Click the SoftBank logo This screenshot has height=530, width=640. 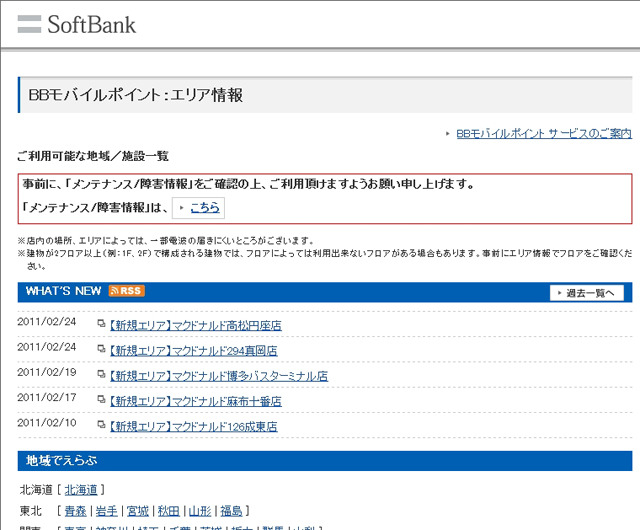[77, 24]
